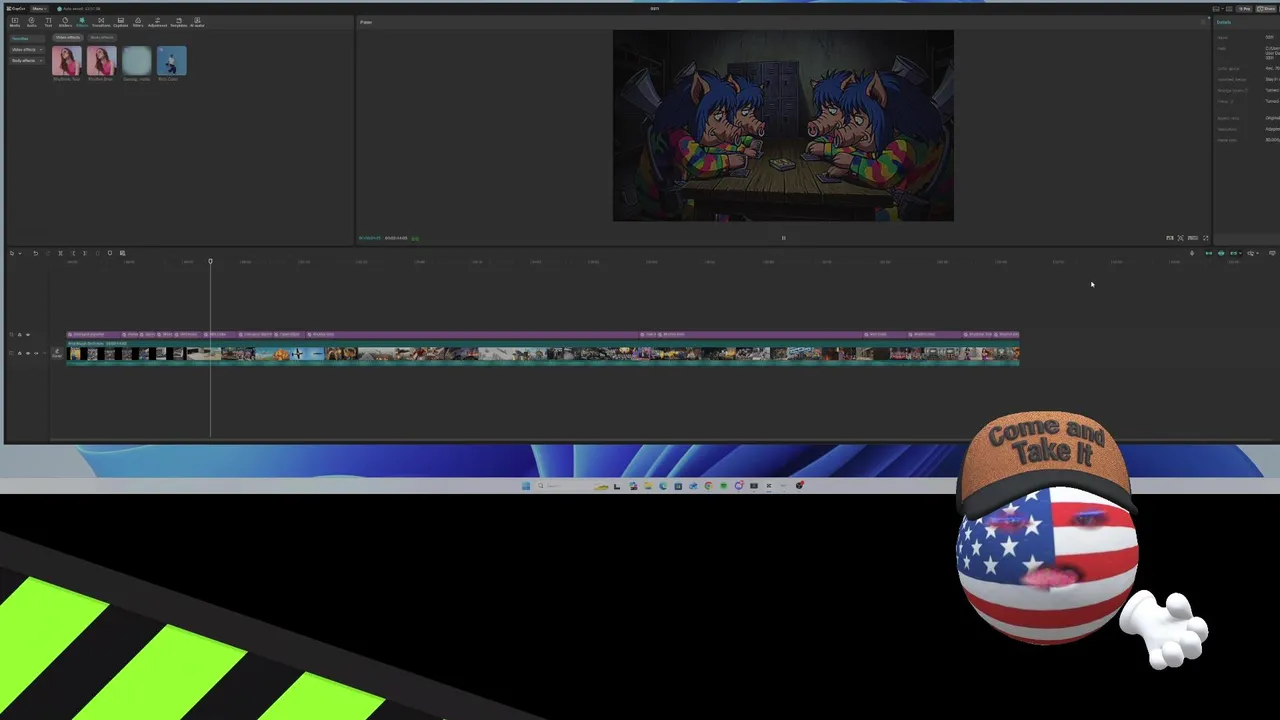Choose the teal blurred effect thumbnail

coord(137,61)
